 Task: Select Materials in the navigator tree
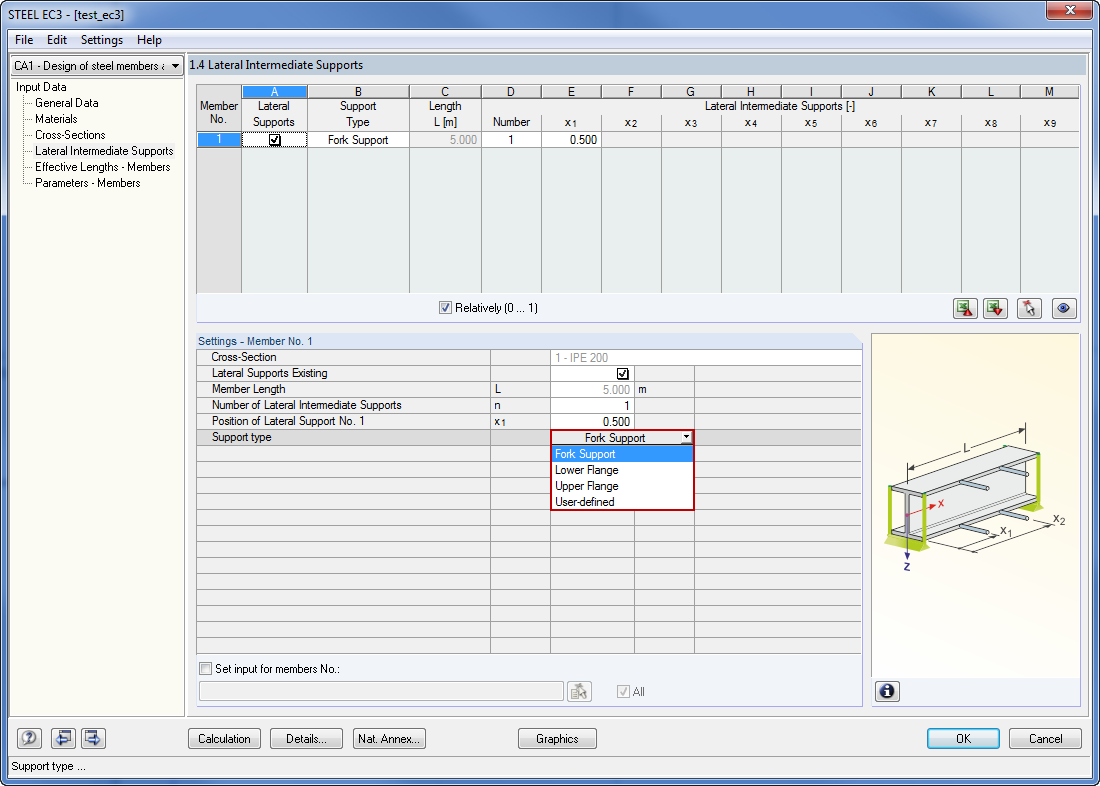(56, 119)
